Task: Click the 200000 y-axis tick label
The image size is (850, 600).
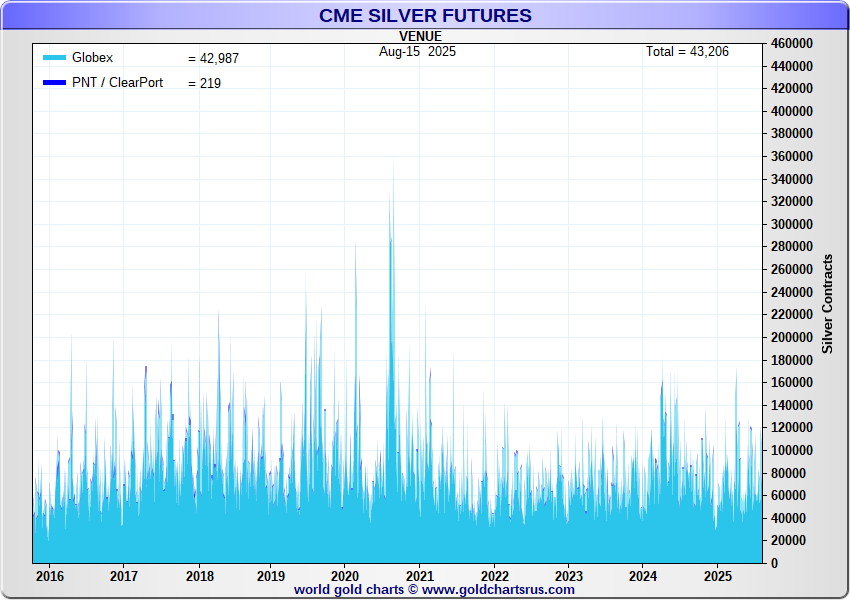Action: (790, 337)
